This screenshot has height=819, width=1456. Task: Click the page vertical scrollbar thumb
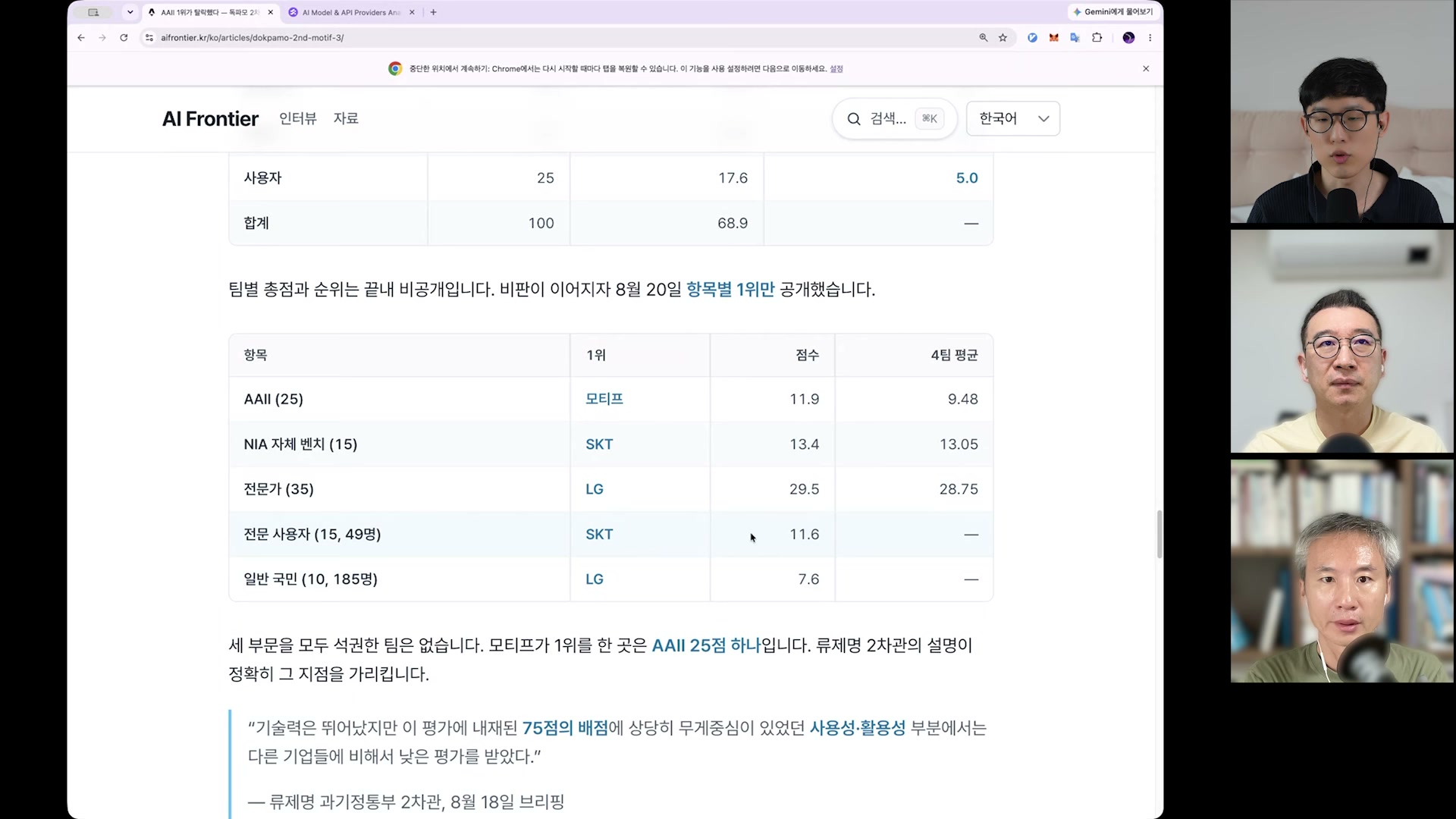pyautogui.click(x=1159, y=534)
